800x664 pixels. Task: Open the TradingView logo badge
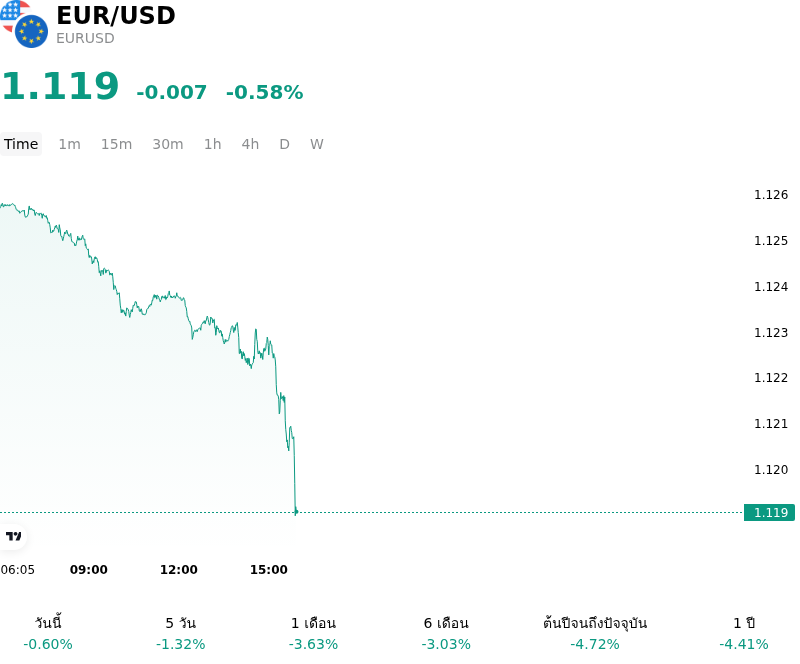pos(13,536)
